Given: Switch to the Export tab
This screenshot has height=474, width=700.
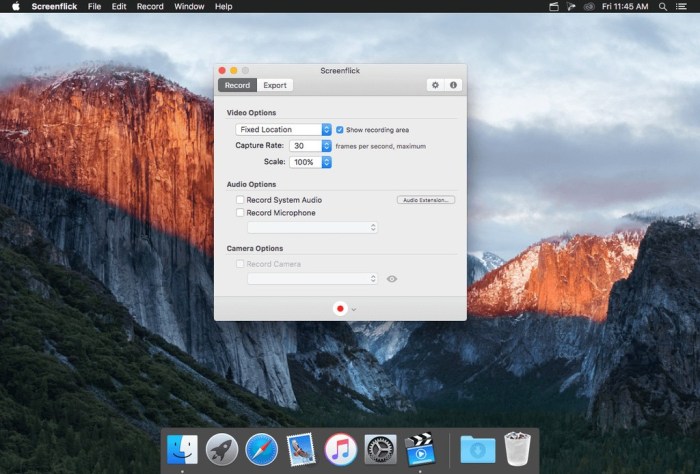Looking at the screenshot, I should tap(275, 85).
